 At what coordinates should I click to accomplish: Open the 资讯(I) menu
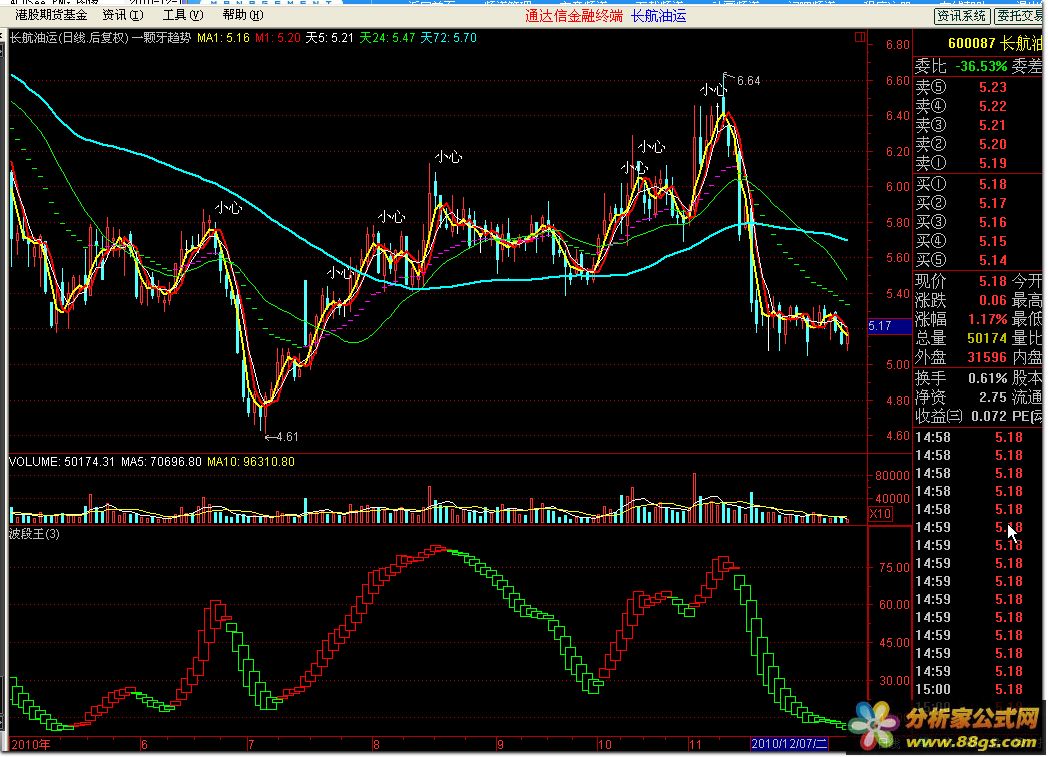pyautogui.click(x=123, y=15)
